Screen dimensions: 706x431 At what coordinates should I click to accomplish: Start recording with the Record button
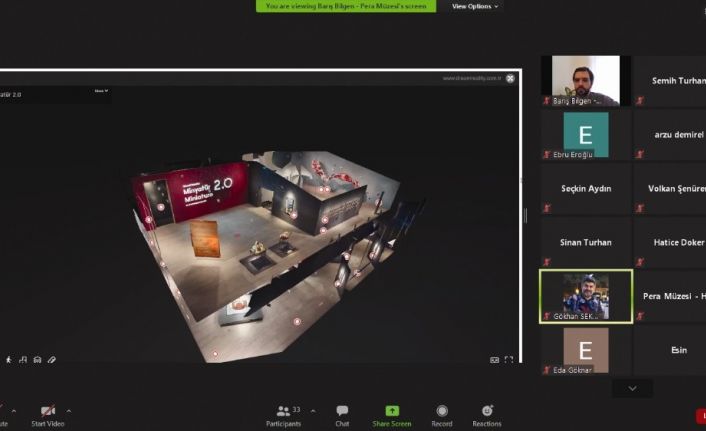click(x=441, y=415)
